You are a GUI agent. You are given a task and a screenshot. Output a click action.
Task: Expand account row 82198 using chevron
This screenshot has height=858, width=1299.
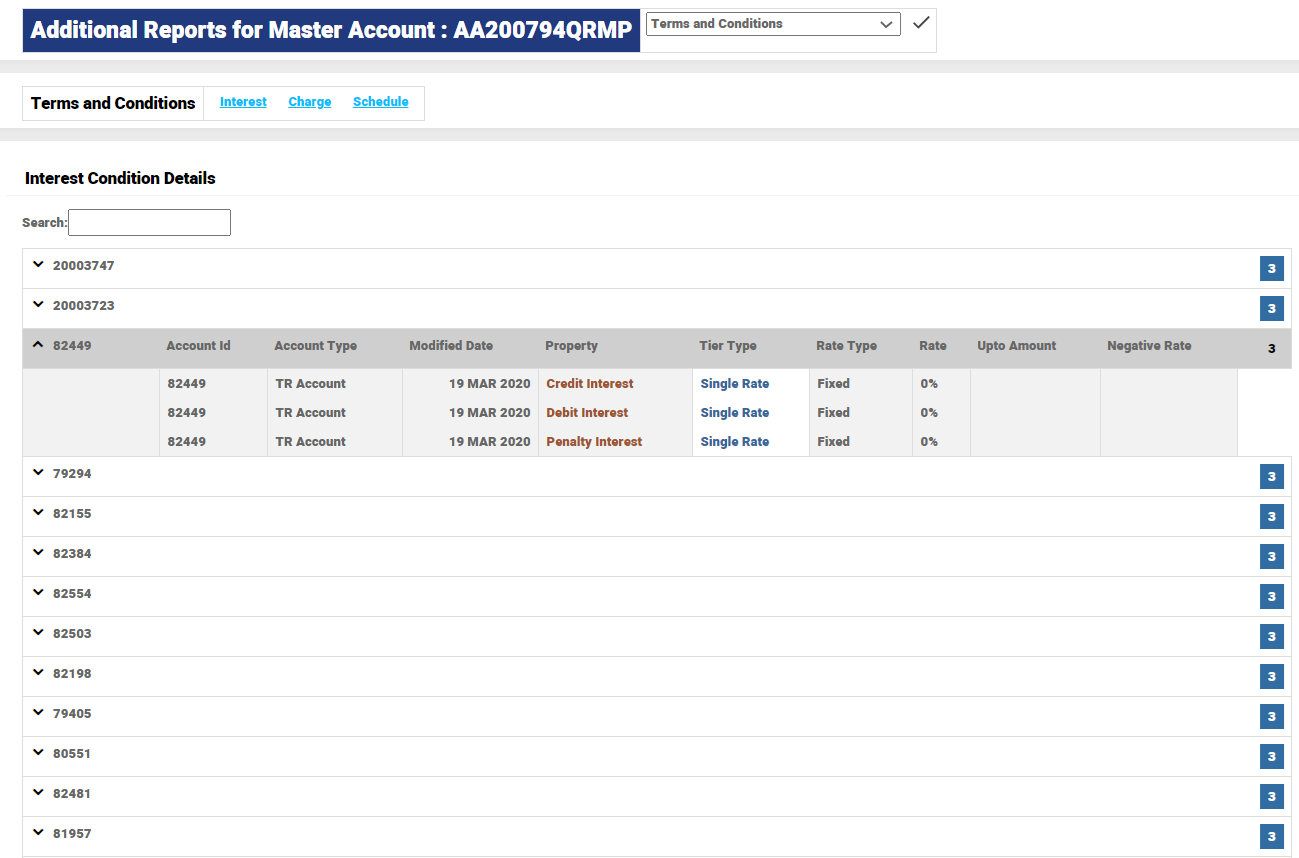[x=39, y=674]
